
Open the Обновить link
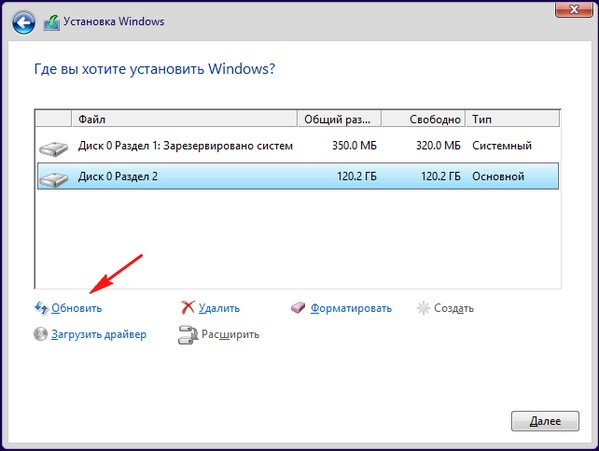click(77, 308)
